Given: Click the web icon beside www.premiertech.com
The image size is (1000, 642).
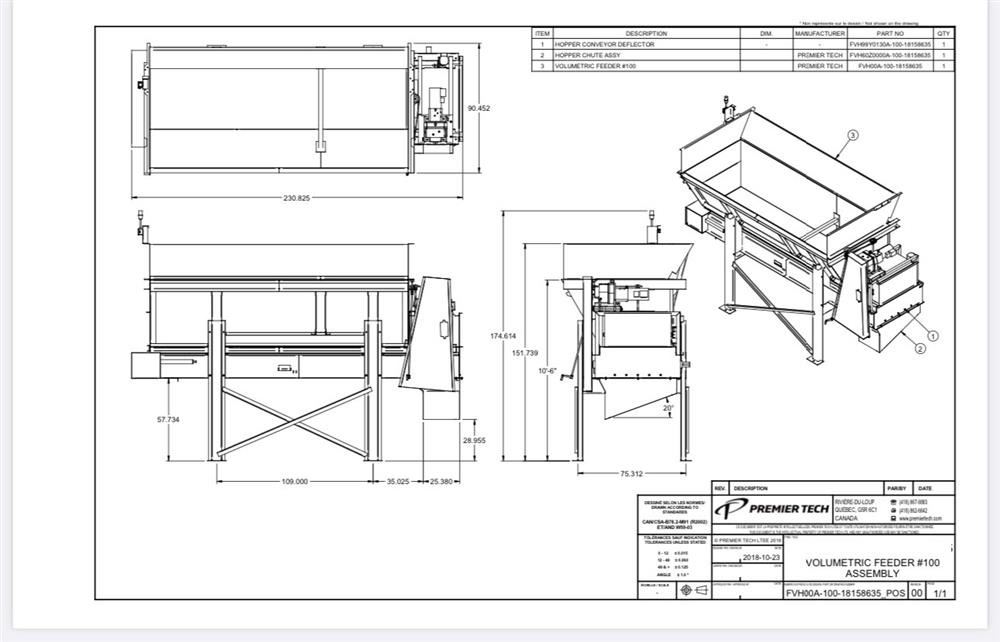Looking at the screenshot, I should click(x=893, y=518).
